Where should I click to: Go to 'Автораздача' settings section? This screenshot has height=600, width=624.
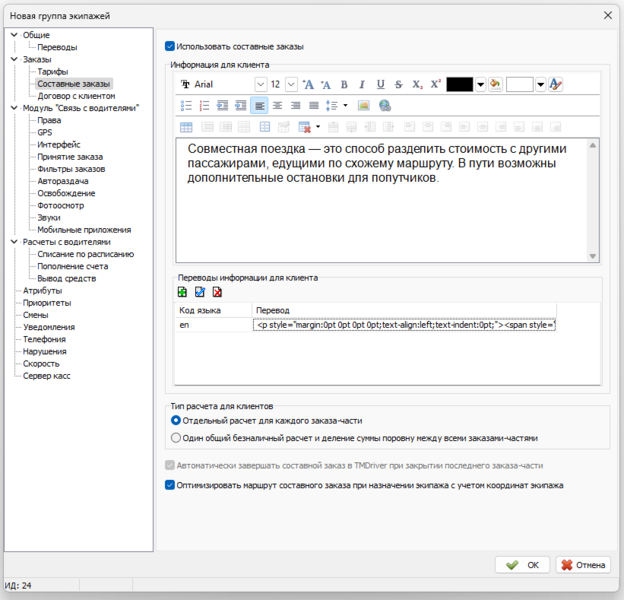(x=62, y=181)
